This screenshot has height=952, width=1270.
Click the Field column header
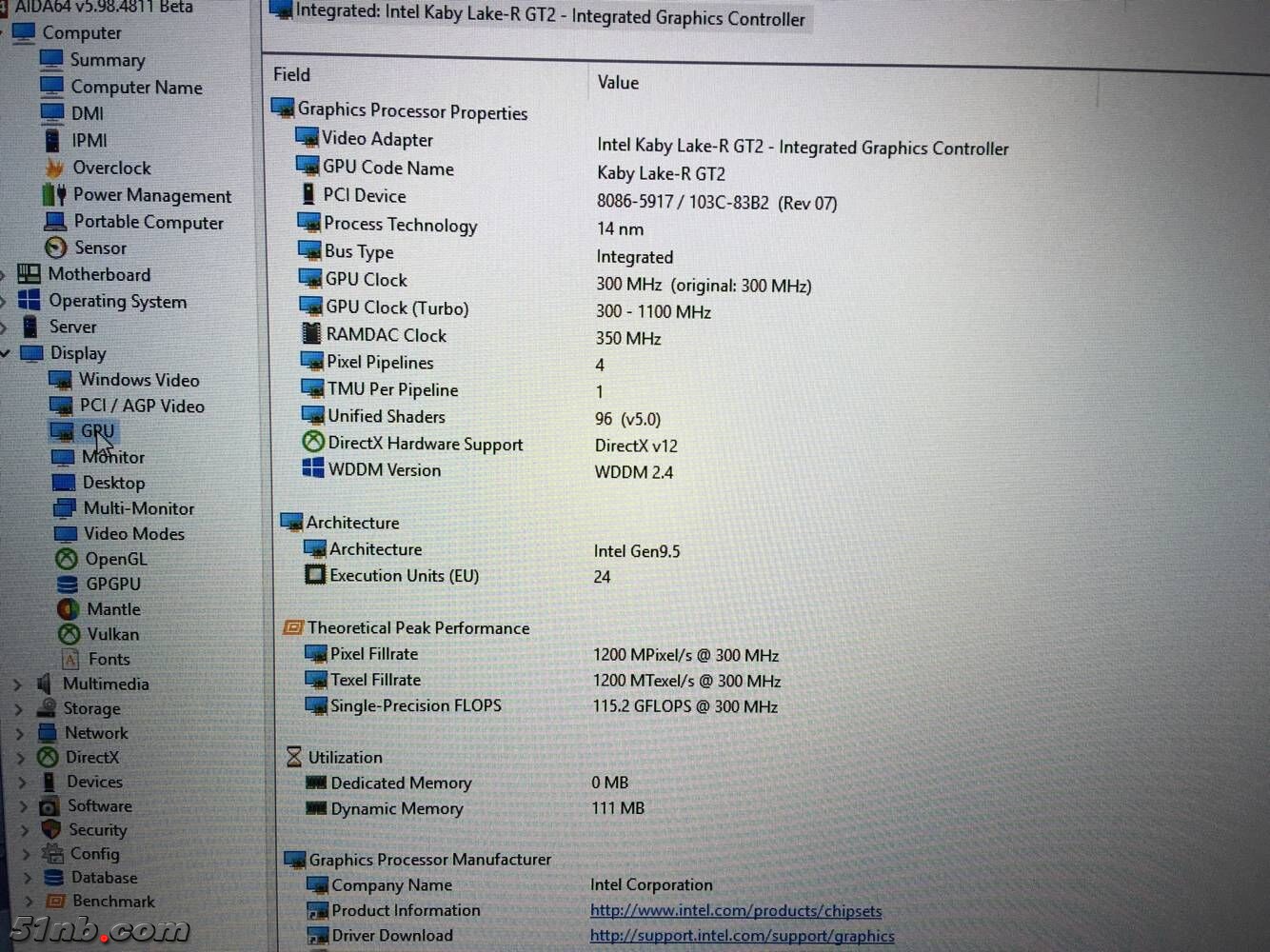291,74
